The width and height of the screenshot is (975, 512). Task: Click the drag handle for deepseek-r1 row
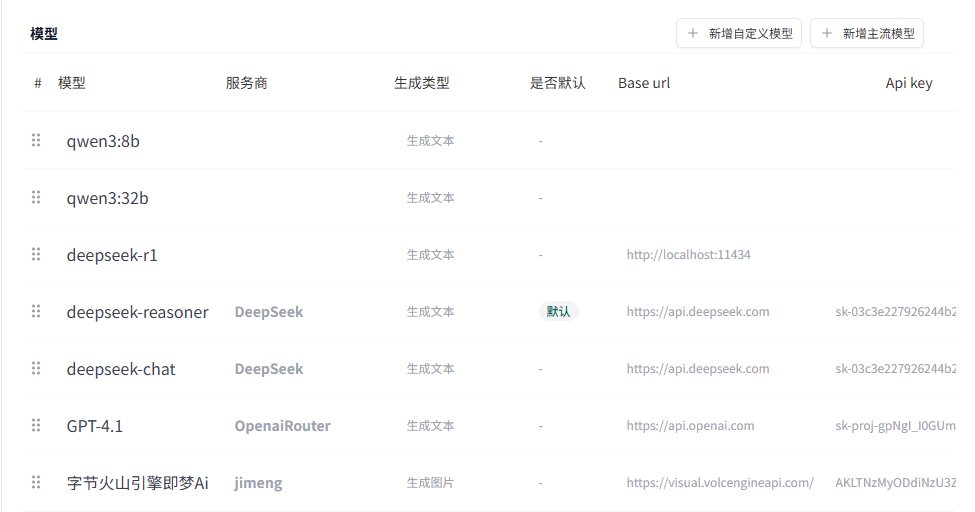click(x=36, y=254)
